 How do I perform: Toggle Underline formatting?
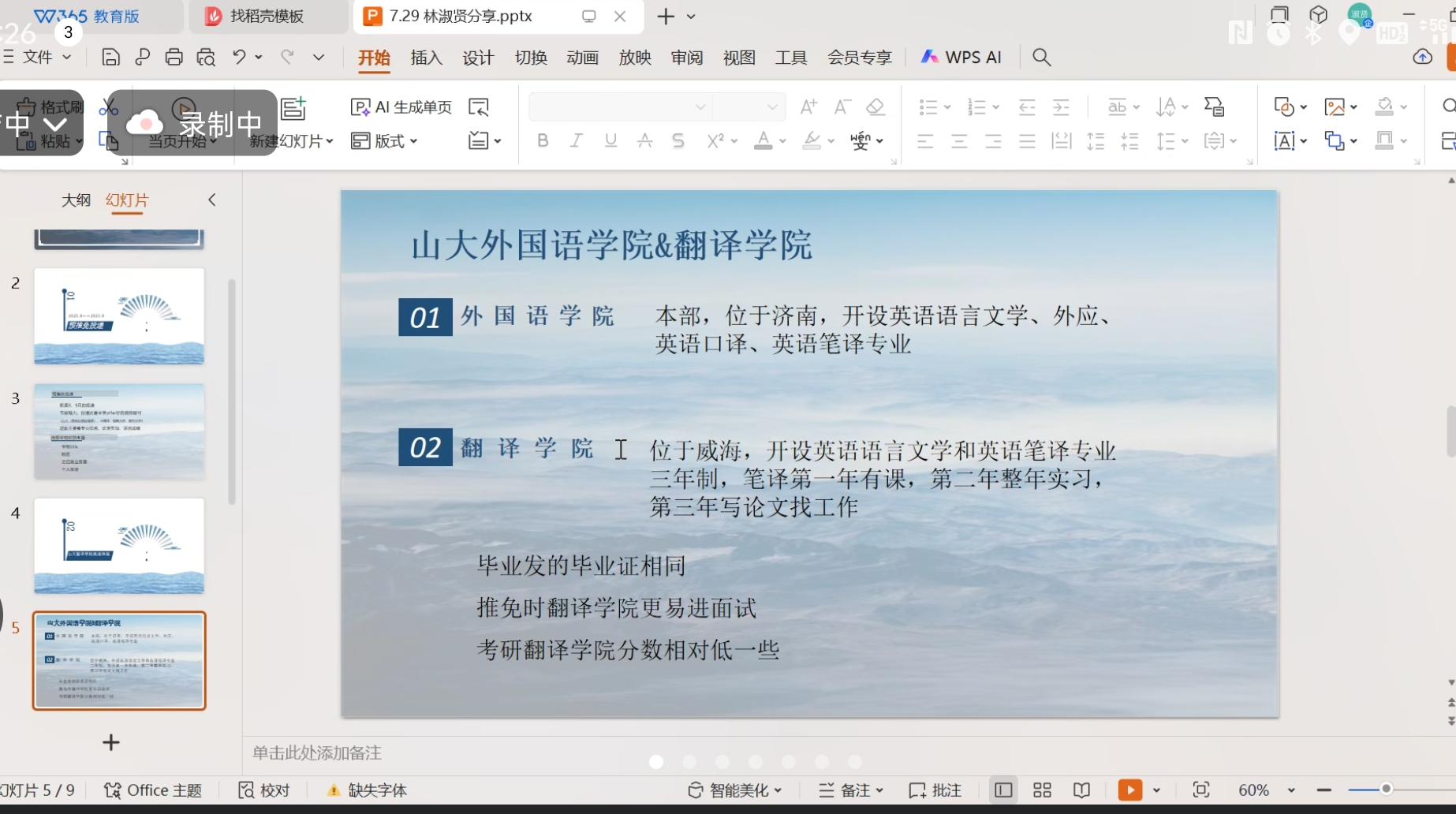pyautogui.click(x=610, y=141)
